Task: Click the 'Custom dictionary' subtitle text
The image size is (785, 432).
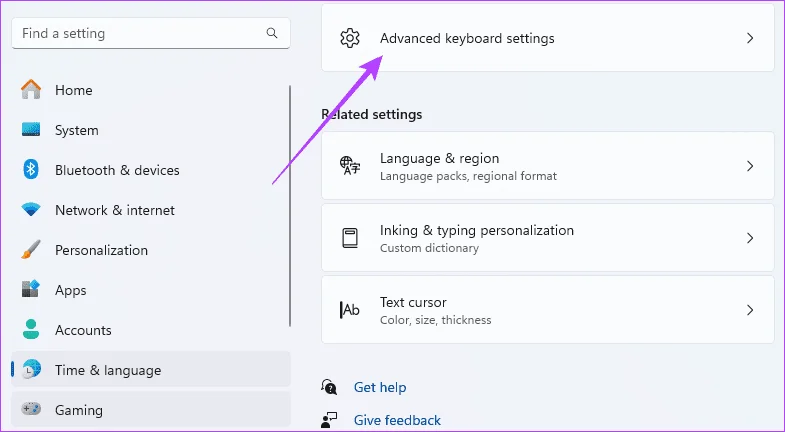Action: click(429, 248)
